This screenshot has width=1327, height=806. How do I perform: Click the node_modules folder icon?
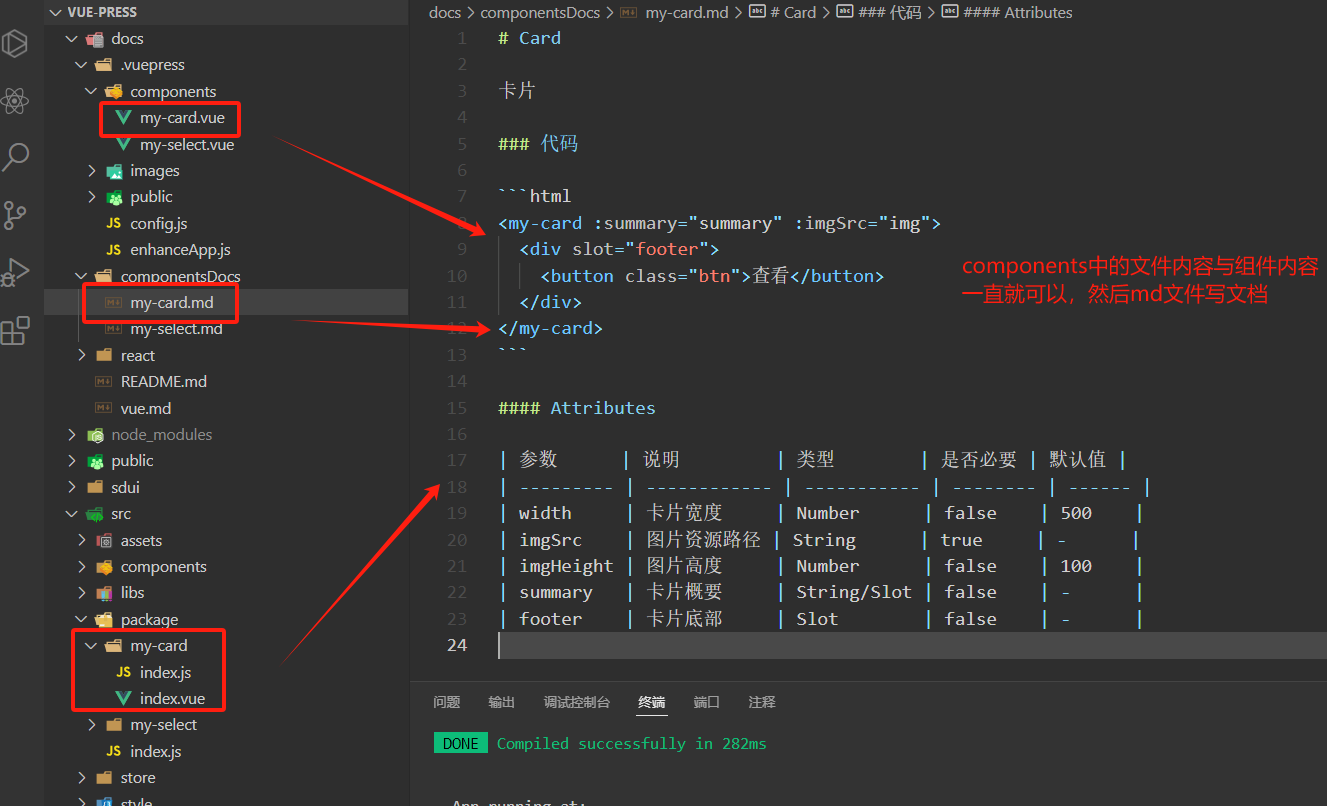(95, 435)
